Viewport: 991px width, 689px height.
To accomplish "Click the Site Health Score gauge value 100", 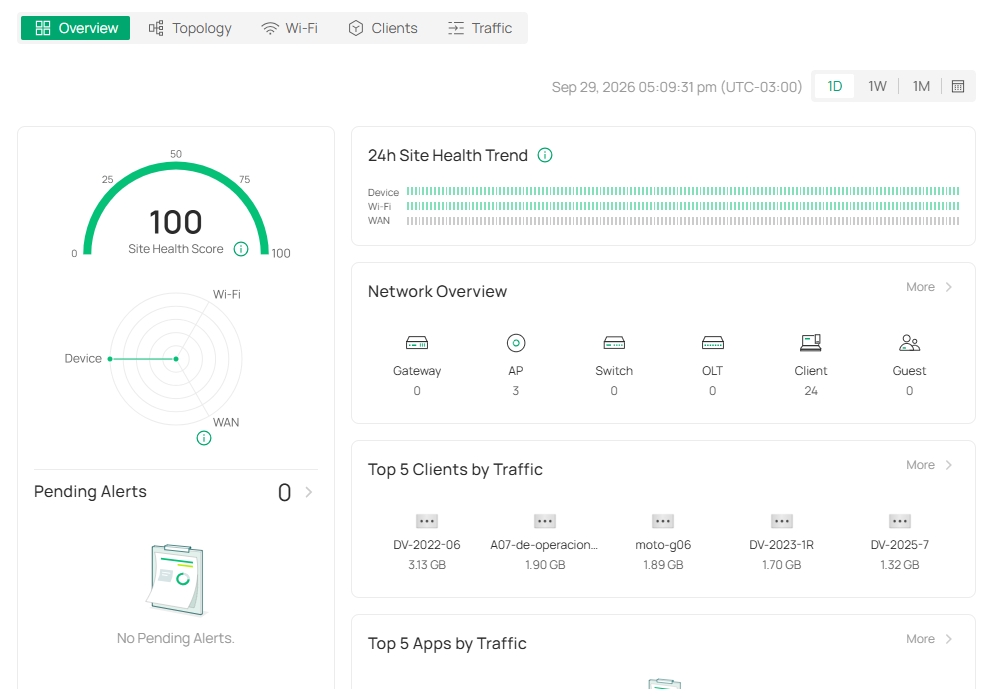I will (x=176, y=223).
